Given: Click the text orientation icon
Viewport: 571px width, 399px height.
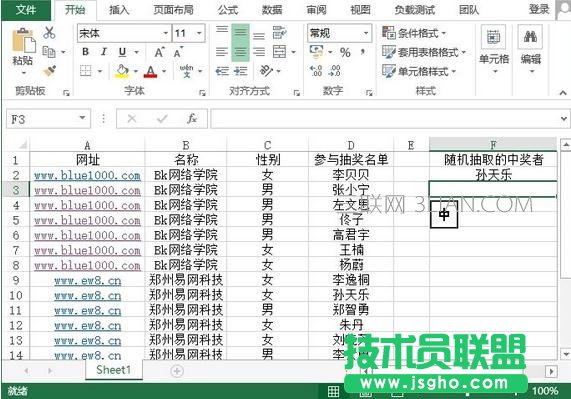Looking at the screenshot, I should point(266,71).
